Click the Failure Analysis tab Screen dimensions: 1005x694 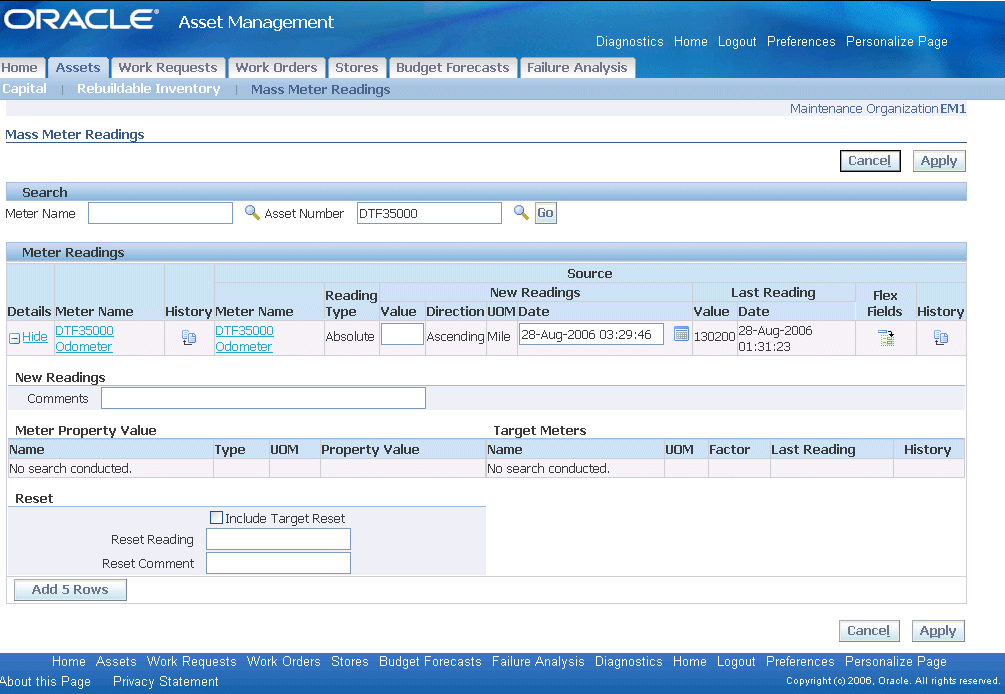tap(577, 67)
